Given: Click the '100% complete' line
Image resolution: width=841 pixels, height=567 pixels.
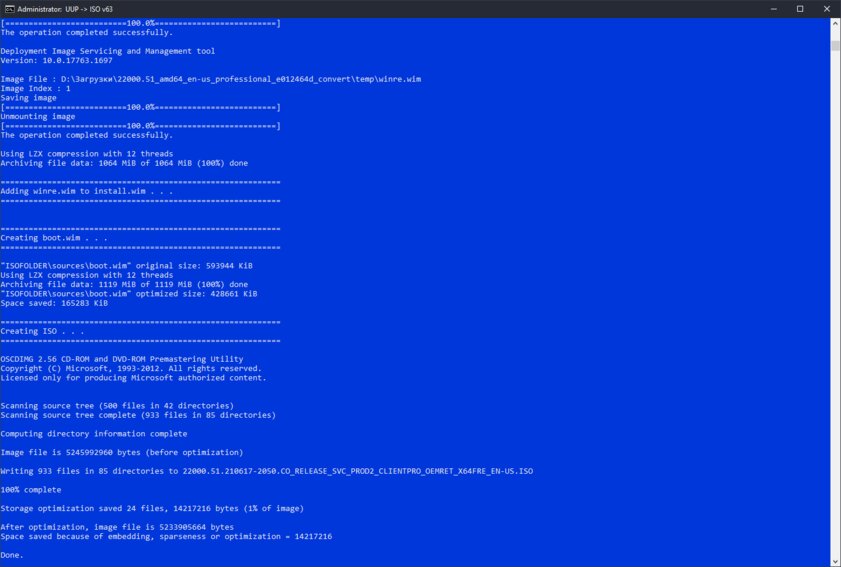Looking at the screenshot, I should (31, 490).
